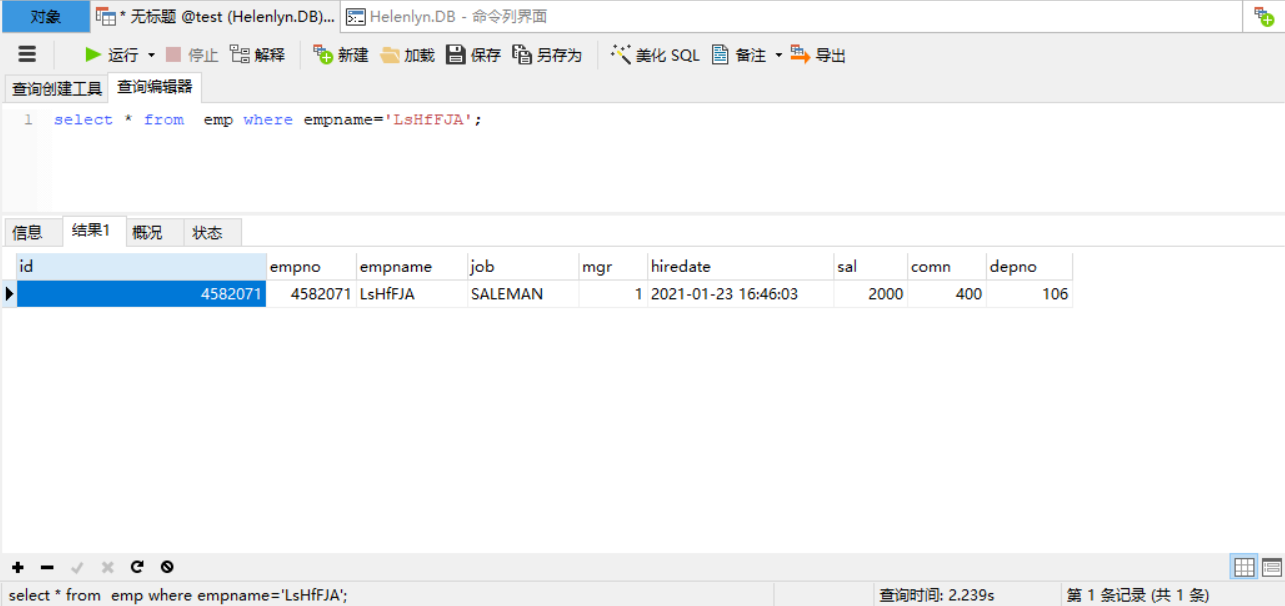1285x606 pixels.
Task: Expand the 运行 dropdown arrow
Action: coord(152,55)
